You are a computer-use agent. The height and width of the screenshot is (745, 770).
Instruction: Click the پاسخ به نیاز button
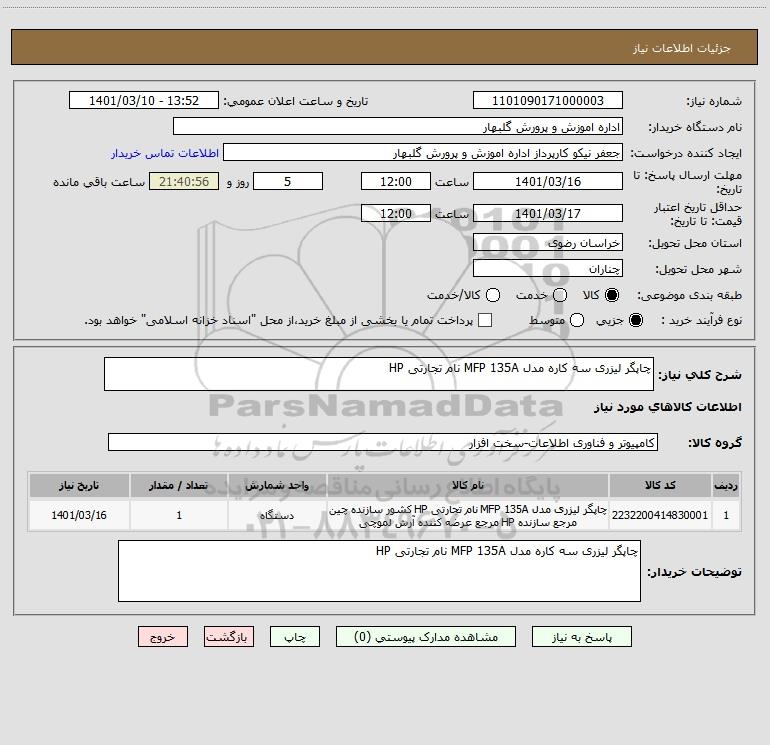coord(581,636)
